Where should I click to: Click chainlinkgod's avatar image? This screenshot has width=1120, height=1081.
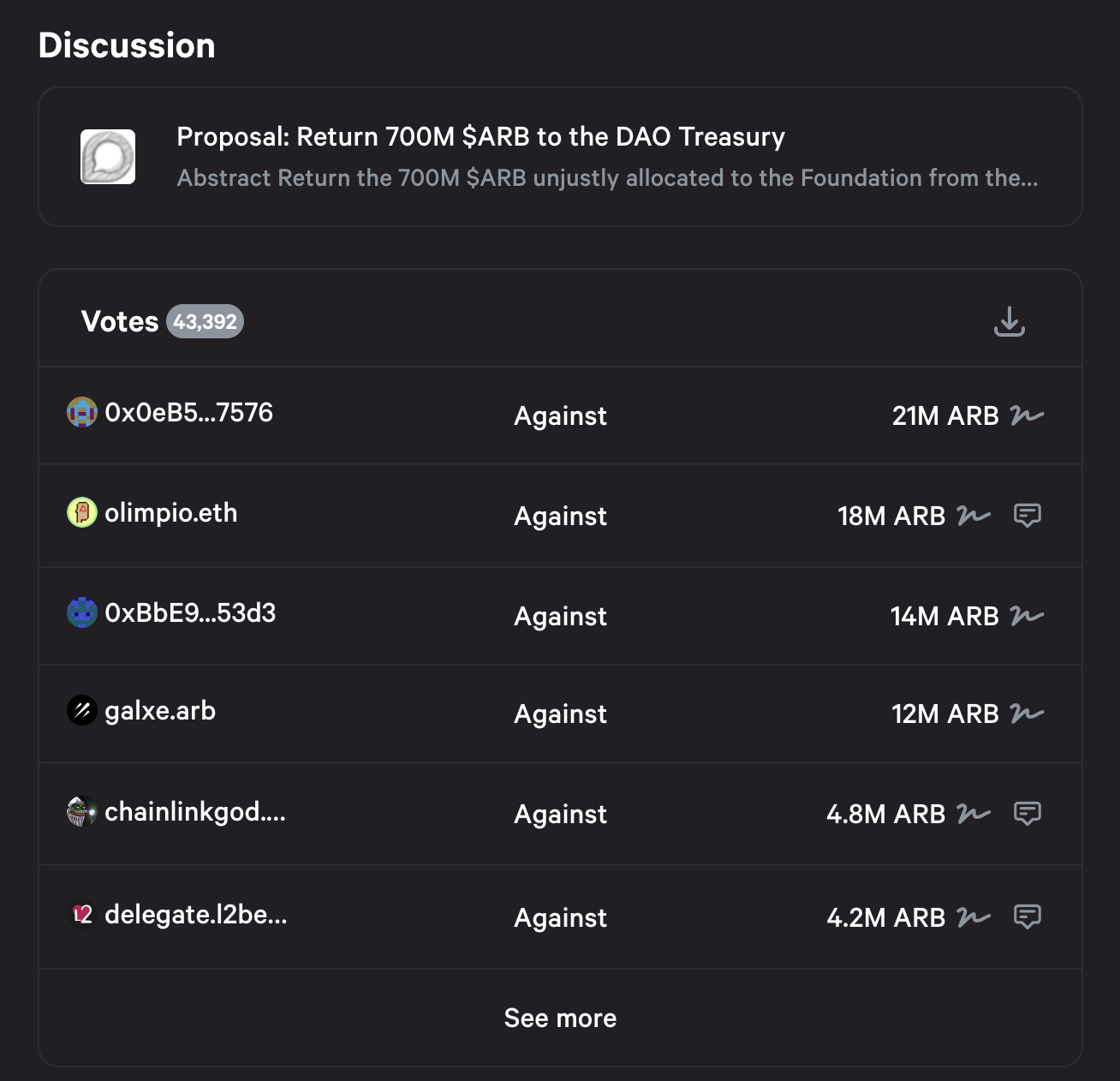(82, 812)
